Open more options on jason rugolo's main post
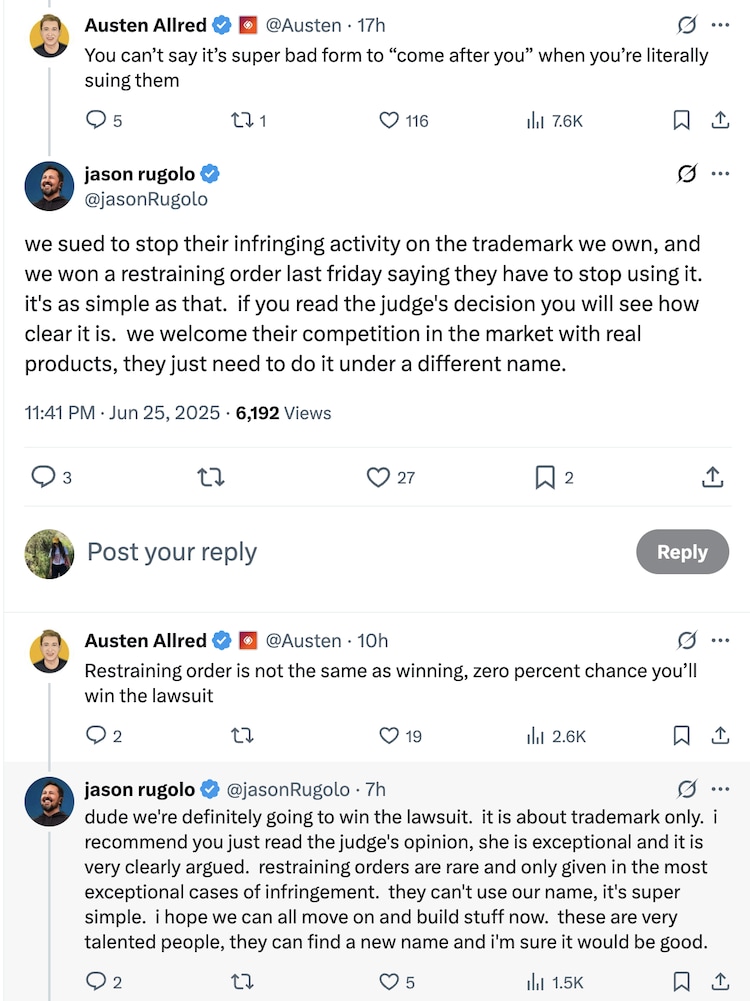 tap(720, 174)
